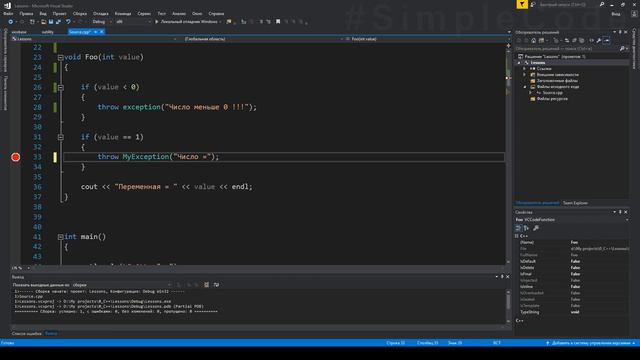Click the Вход sign-in link

click(x=616, y=14)
